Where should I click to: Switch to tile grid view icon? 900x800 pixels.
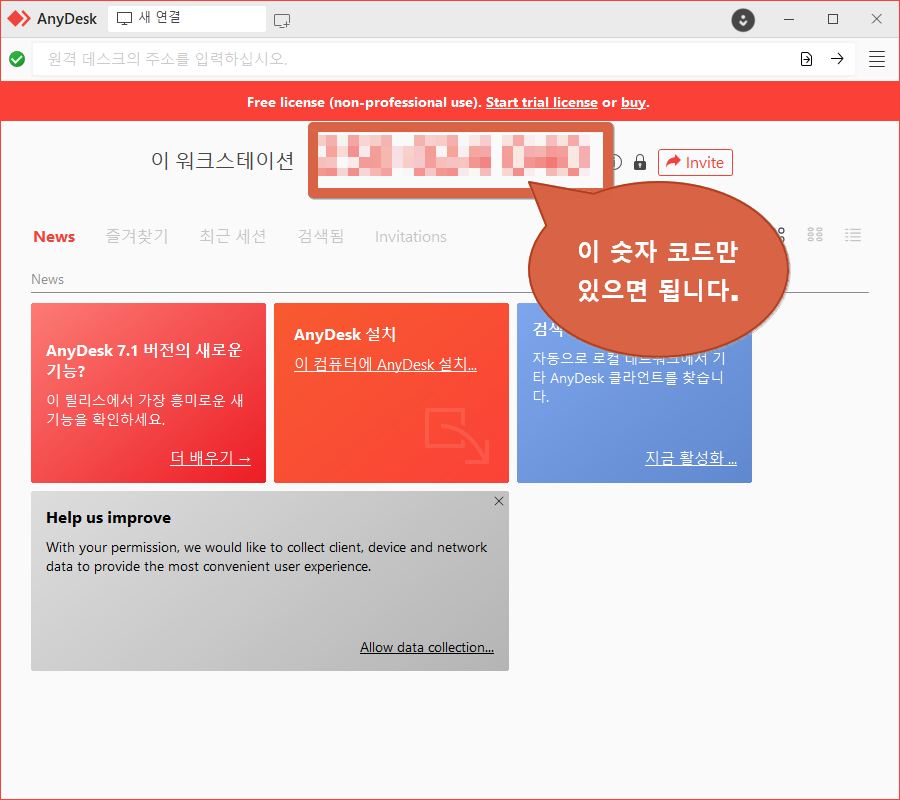[815, 234]
